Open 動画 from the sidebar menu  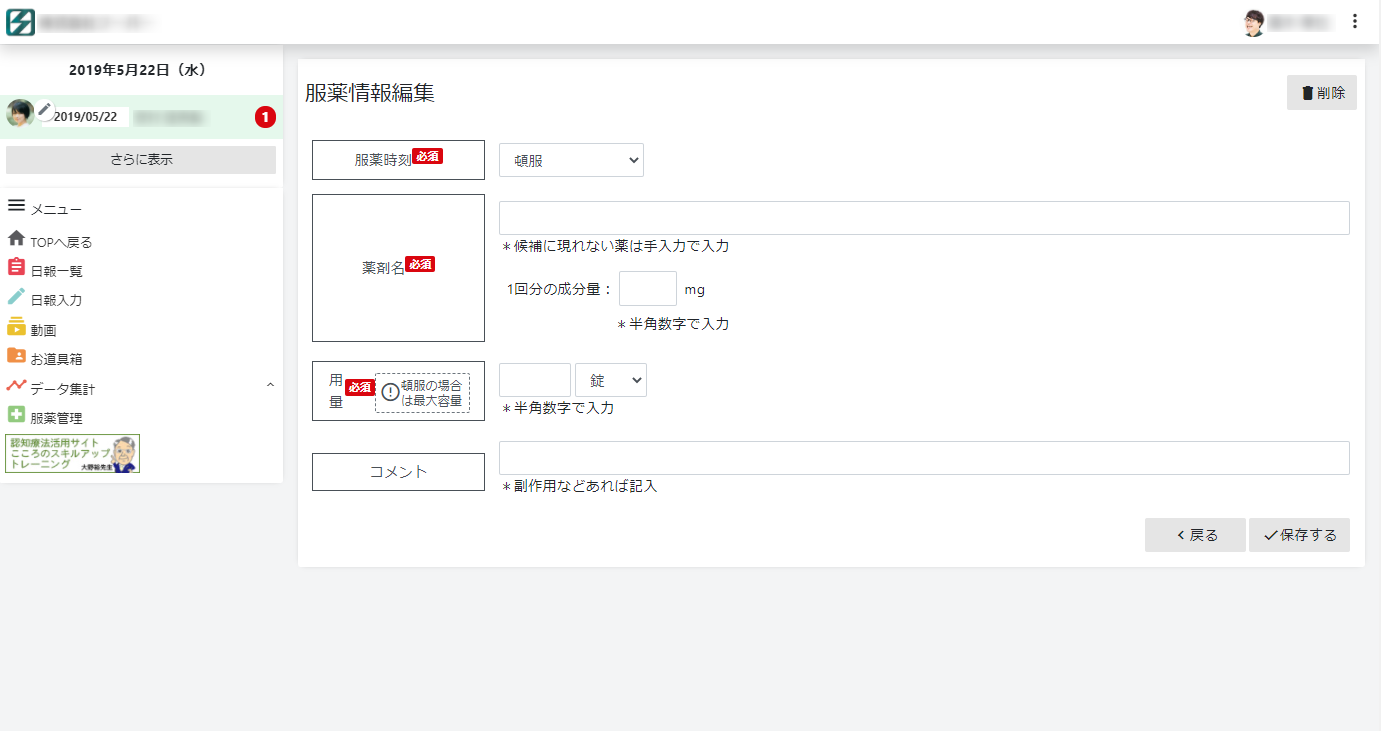click(x=43, y=330)
